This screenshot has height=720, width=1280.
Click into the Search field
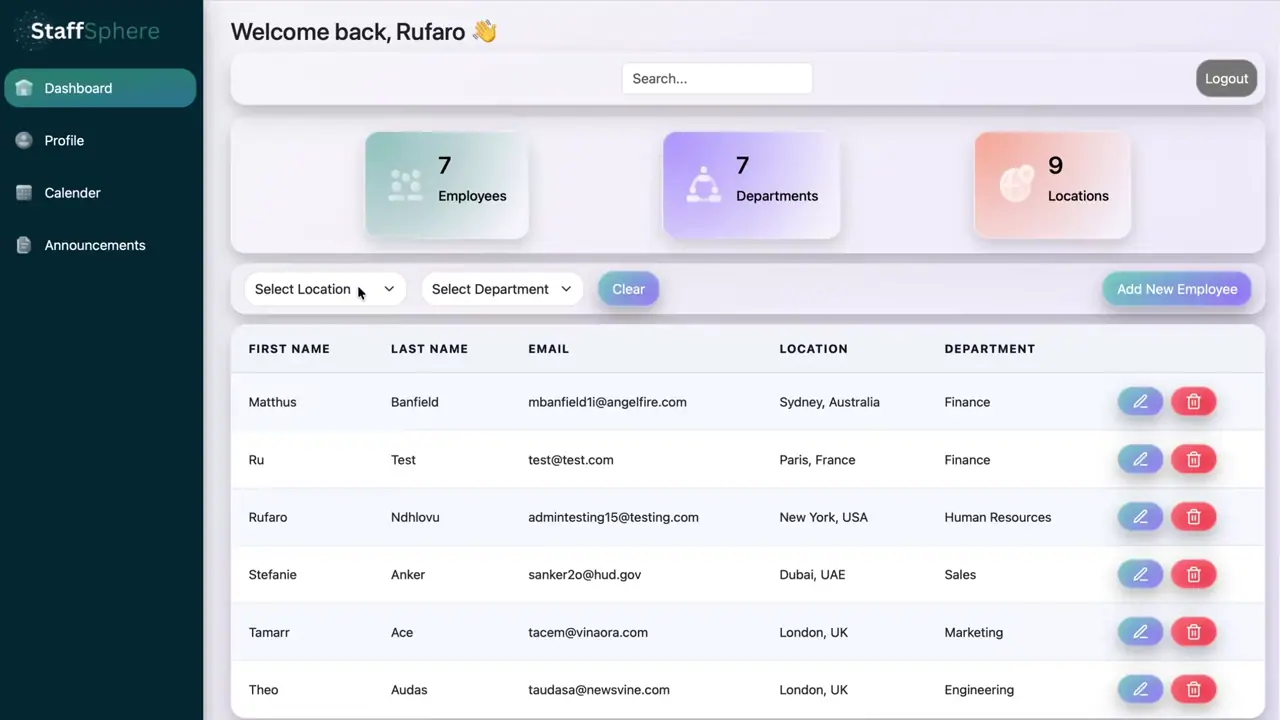[x=717, y=79]
